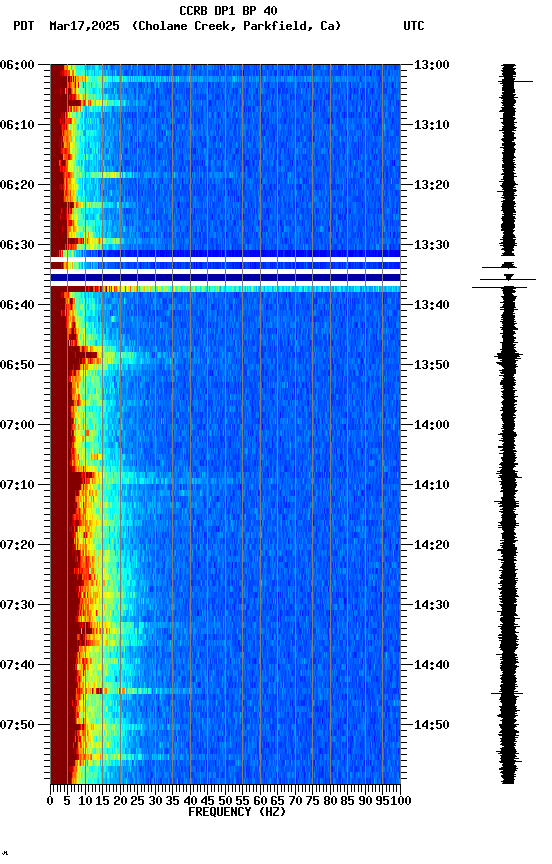Click the '07:00' PDT time label

tap(17, 425)
